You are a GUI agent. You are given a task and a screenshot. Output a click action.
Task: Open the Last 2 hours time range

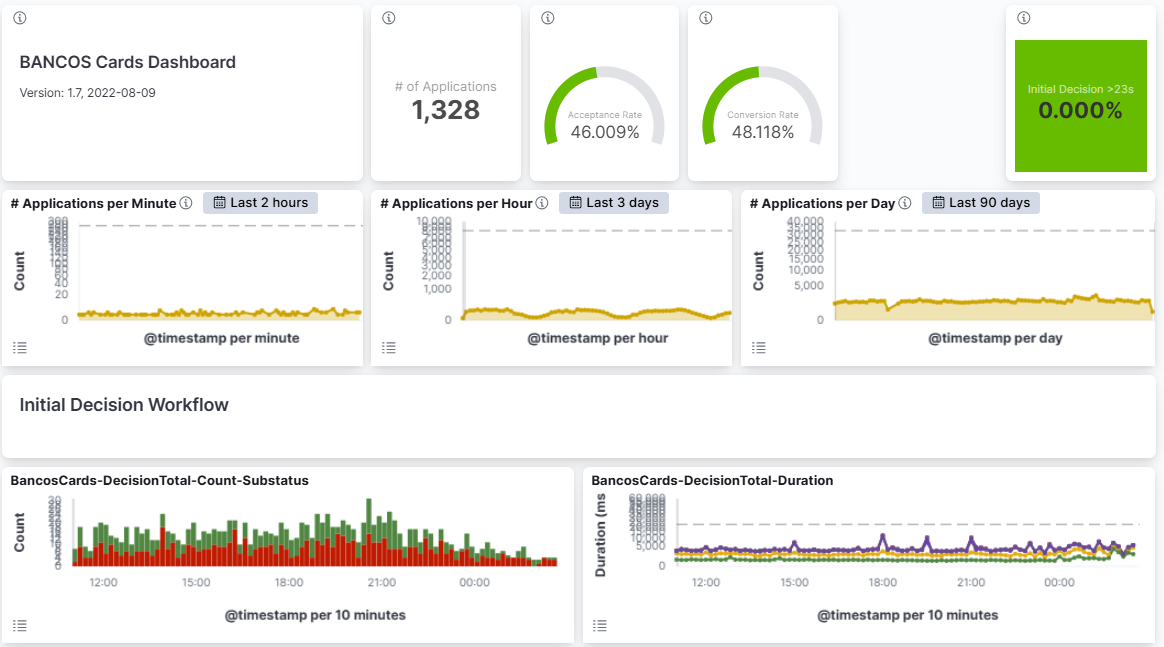[260, 203]
